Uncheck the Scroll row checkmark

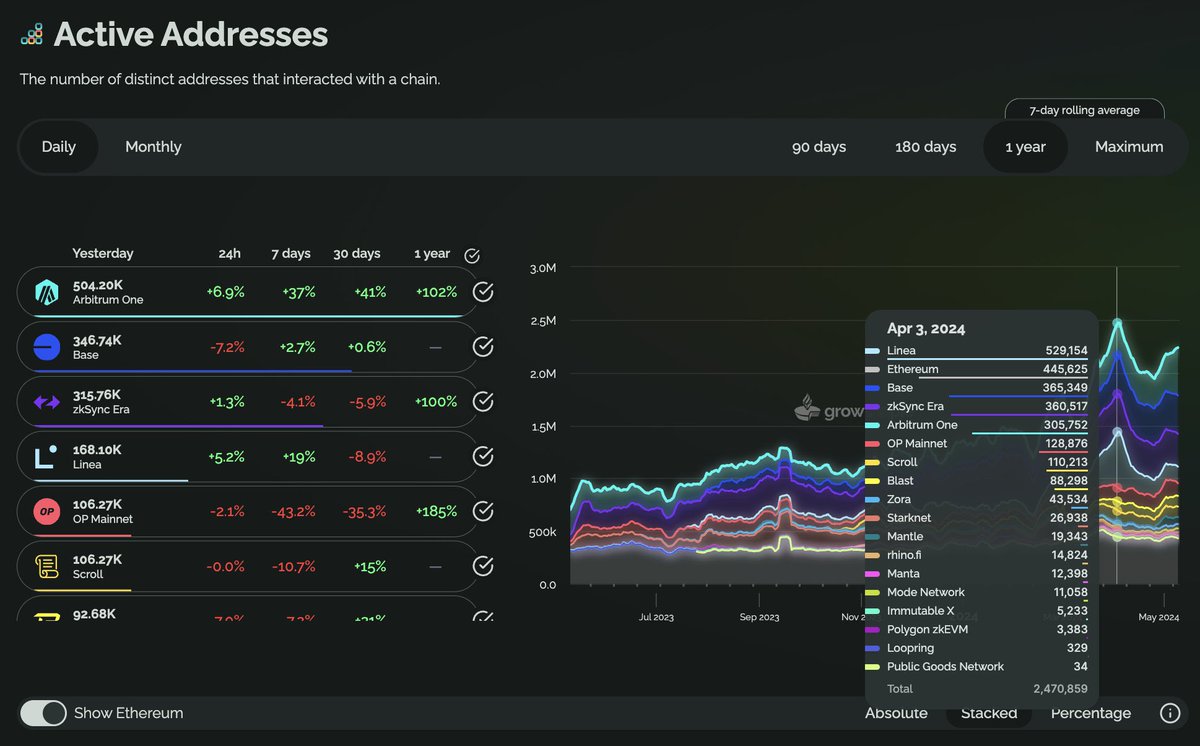point(483,567)
